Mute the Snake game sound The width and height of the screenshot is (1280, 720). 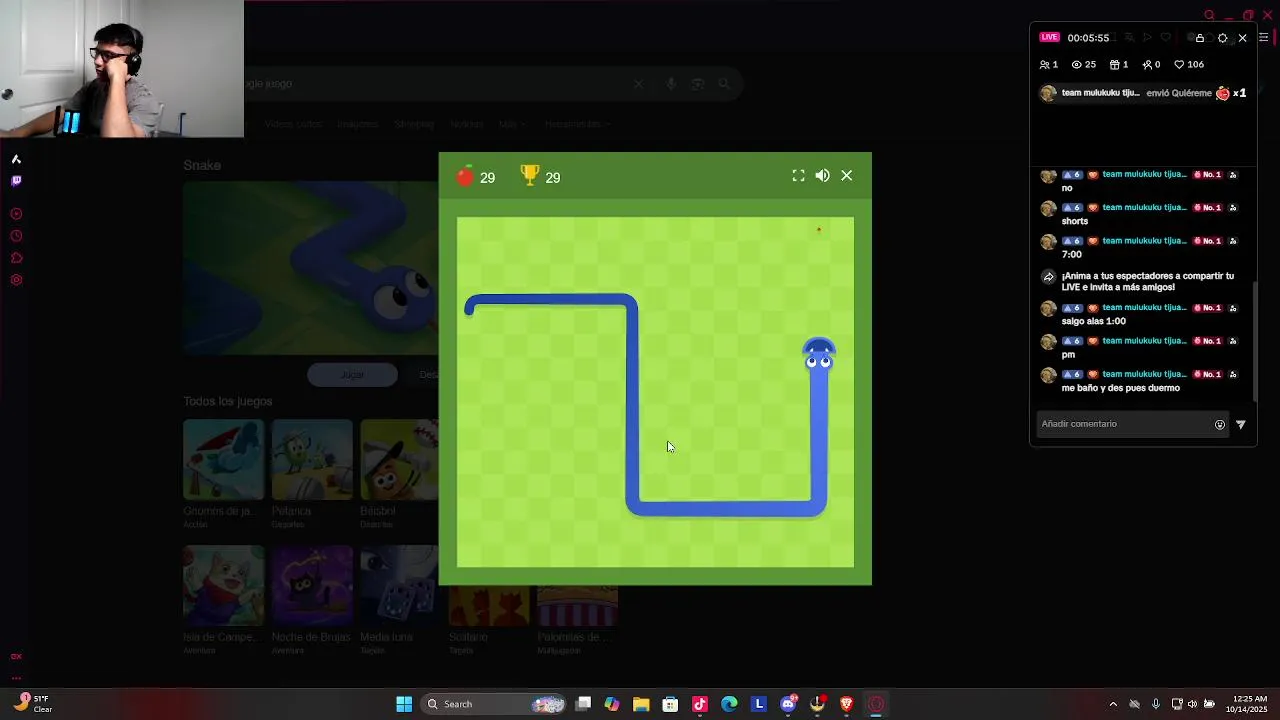coord(822,176)
